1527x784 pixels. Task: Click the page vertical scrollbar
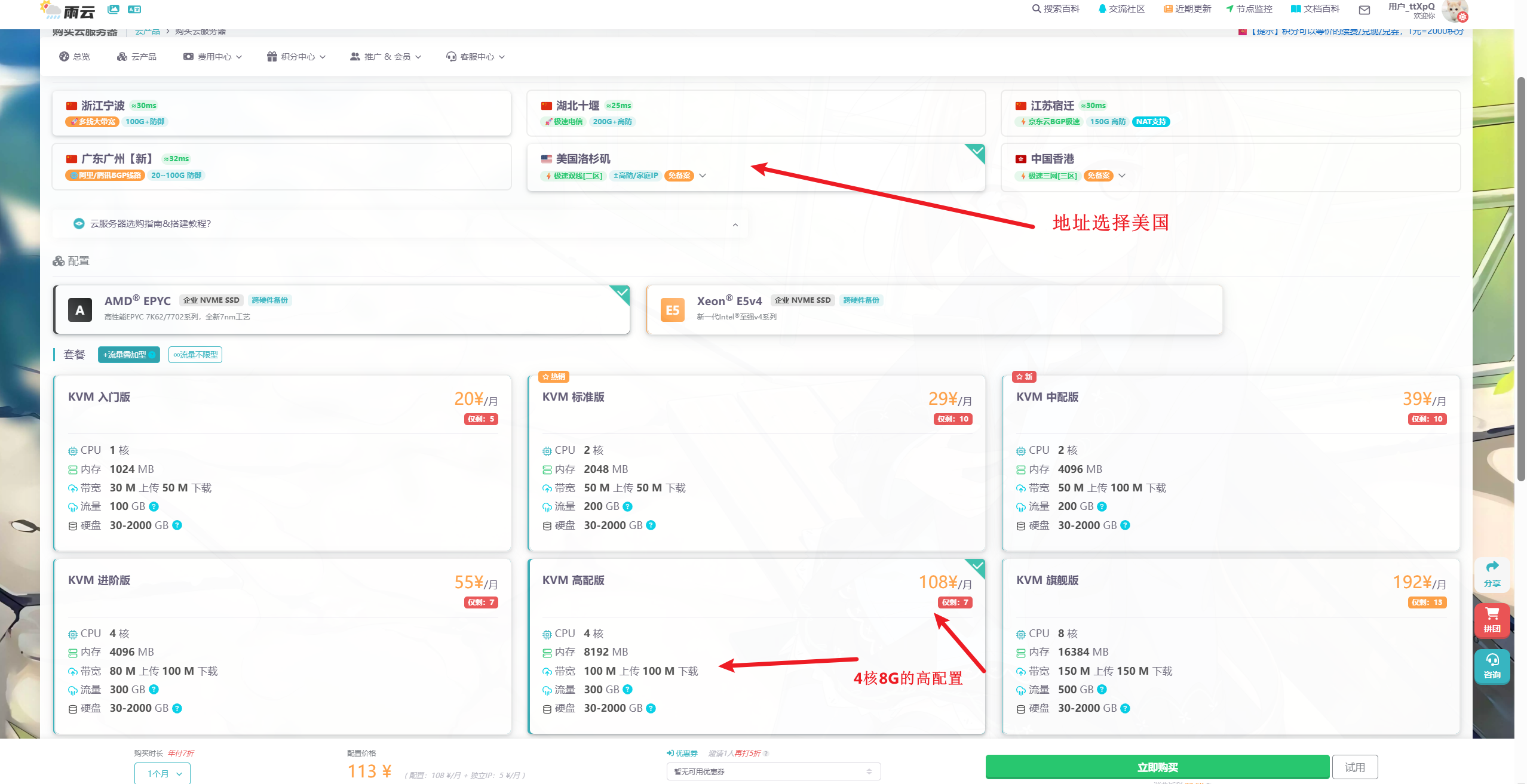tap(1521, 278)
